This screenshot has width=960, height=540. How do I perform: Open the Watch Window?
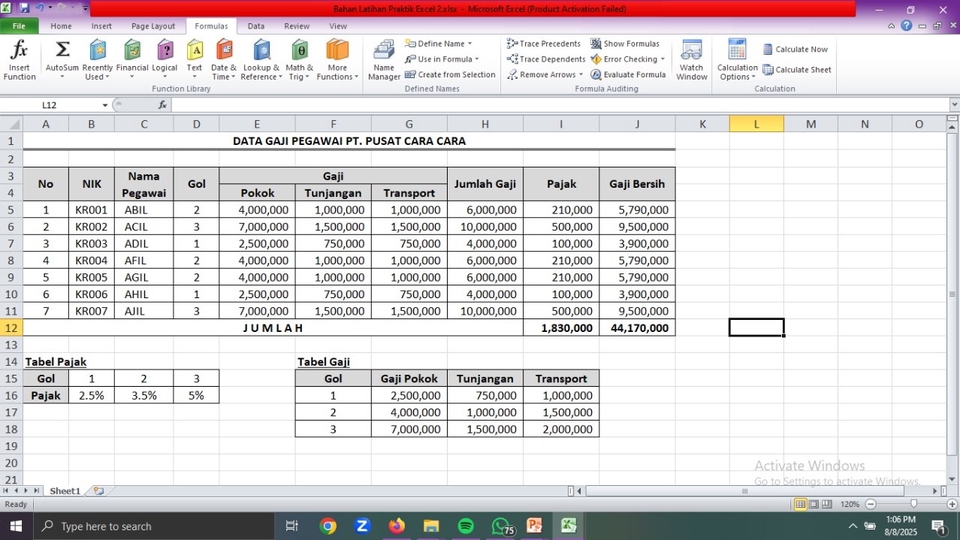click(x=692, y=59)
